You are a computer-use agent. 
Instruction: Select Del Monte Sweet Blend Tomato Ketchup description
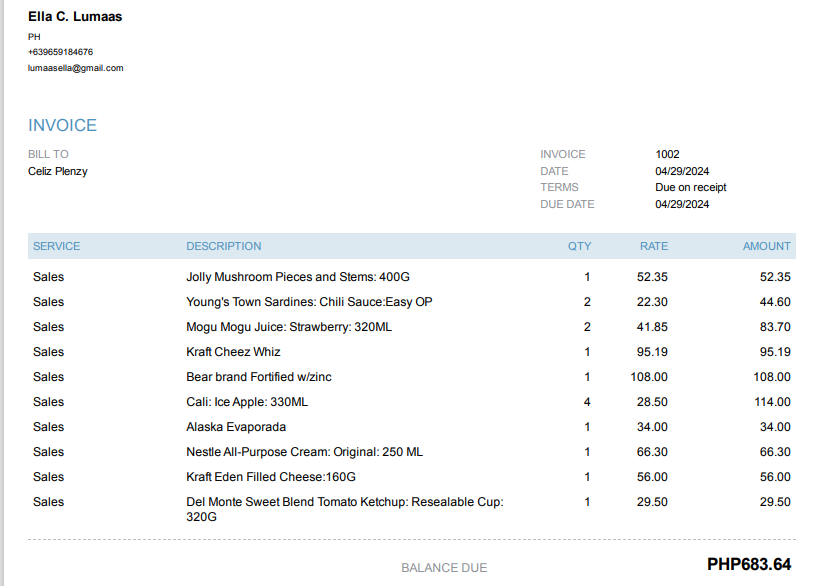click(345, 509)
